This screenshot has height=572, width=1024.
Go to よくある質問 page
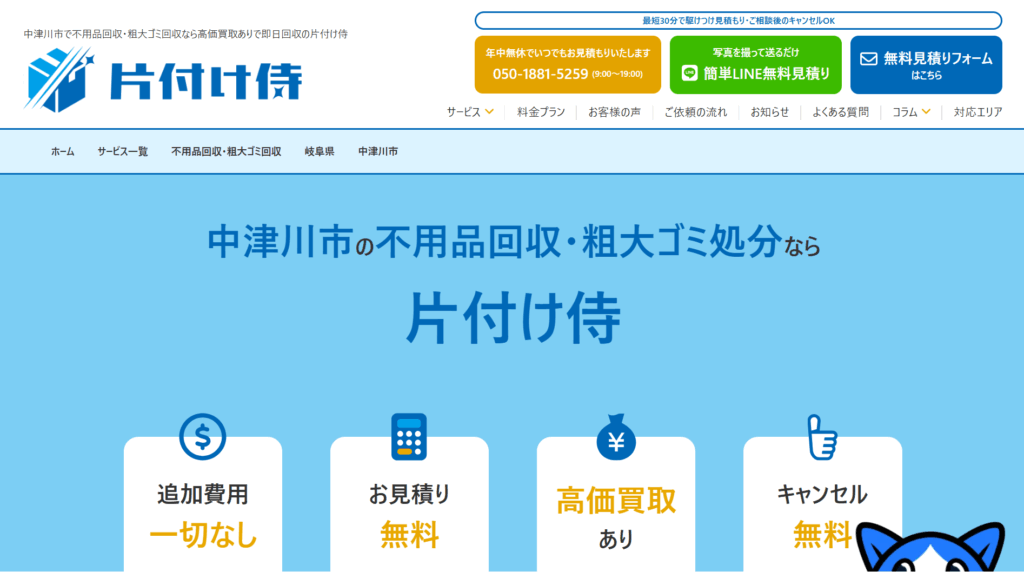coord(840,112)
